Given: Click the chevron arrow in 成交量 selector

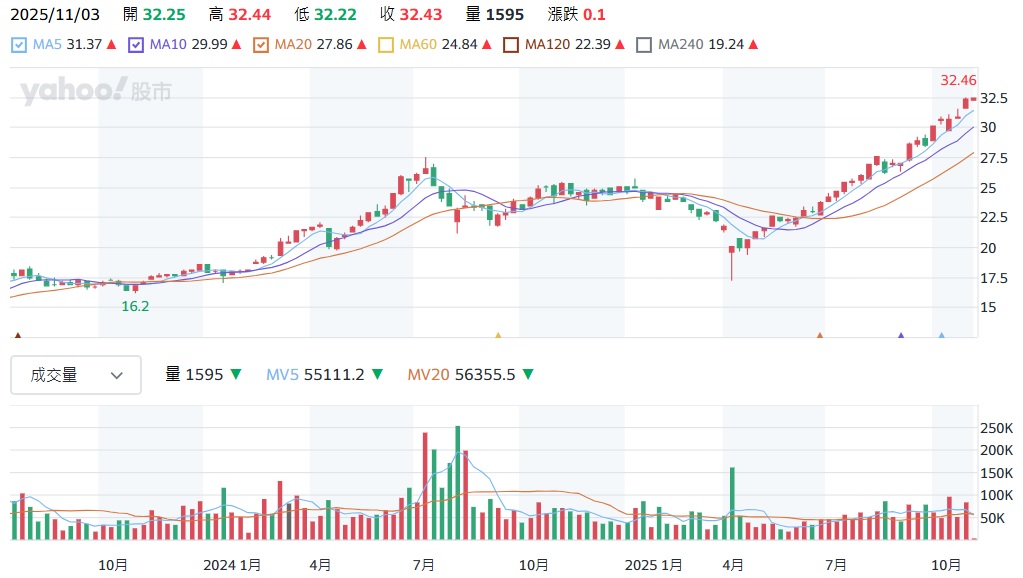Looking at the screenshot, I should (117, 375).
